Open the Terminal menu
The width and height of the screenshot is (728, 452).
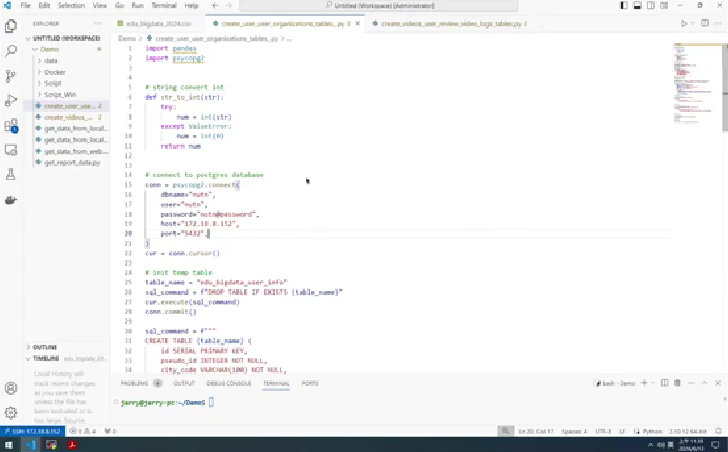164,6
